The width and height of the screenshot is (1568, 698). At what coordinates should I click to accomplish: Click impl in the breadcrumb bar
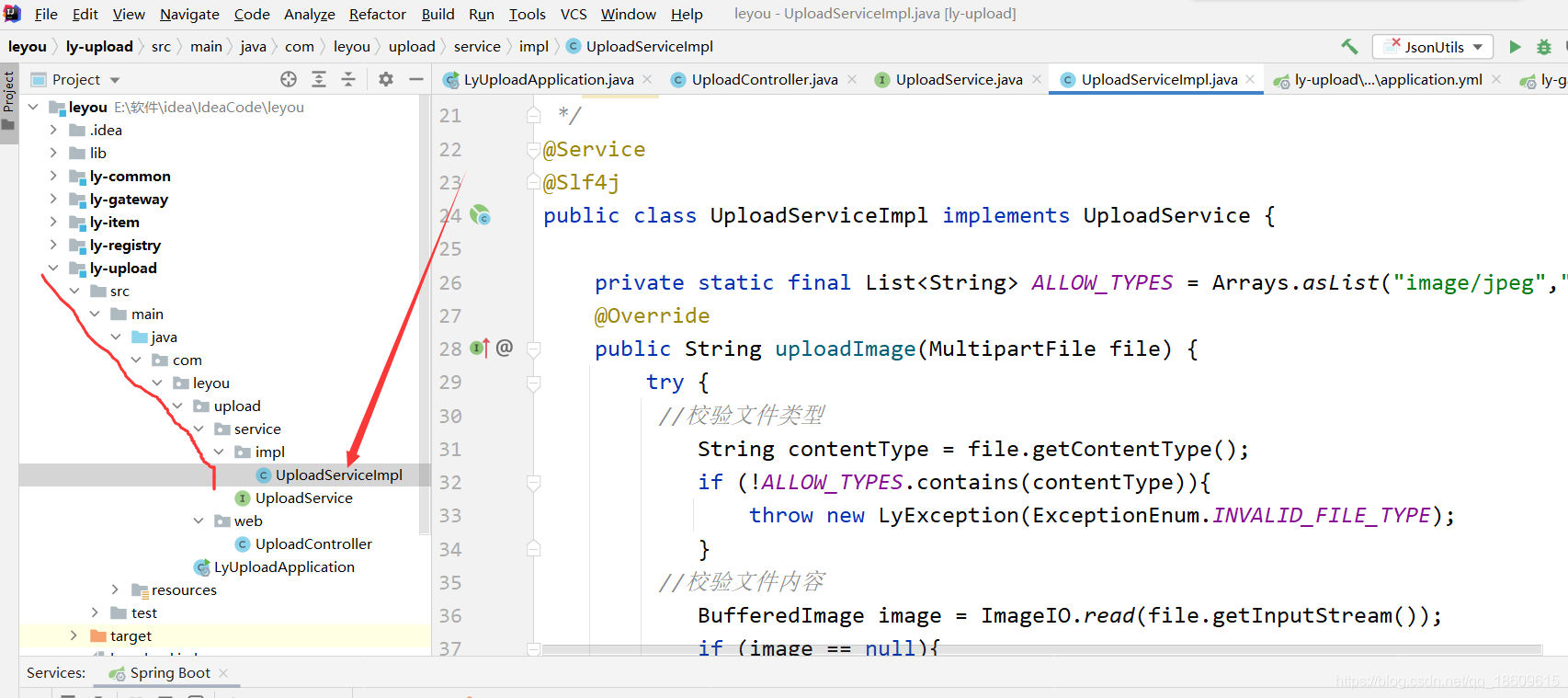tap(533, 46)
